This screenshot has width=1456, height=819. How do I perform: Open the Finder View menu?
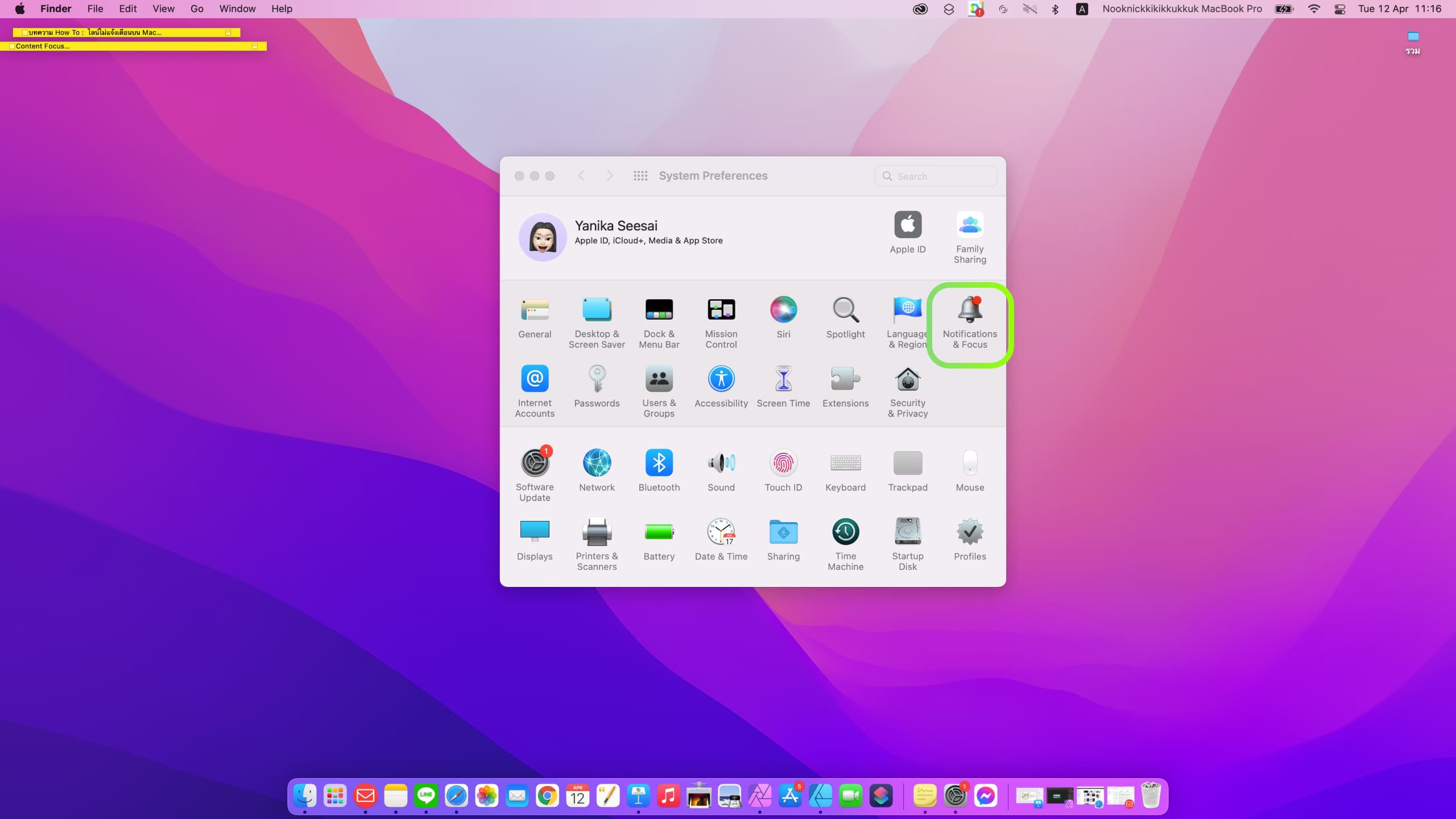[163, 9]
